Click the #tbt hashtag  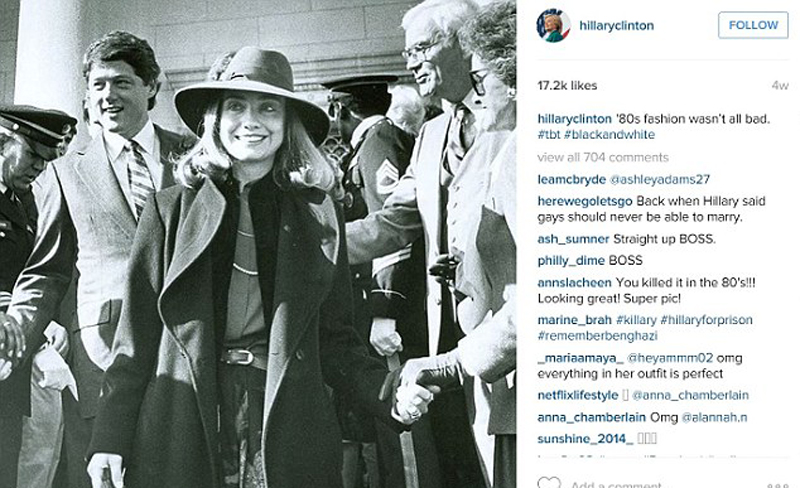point(548,135)
